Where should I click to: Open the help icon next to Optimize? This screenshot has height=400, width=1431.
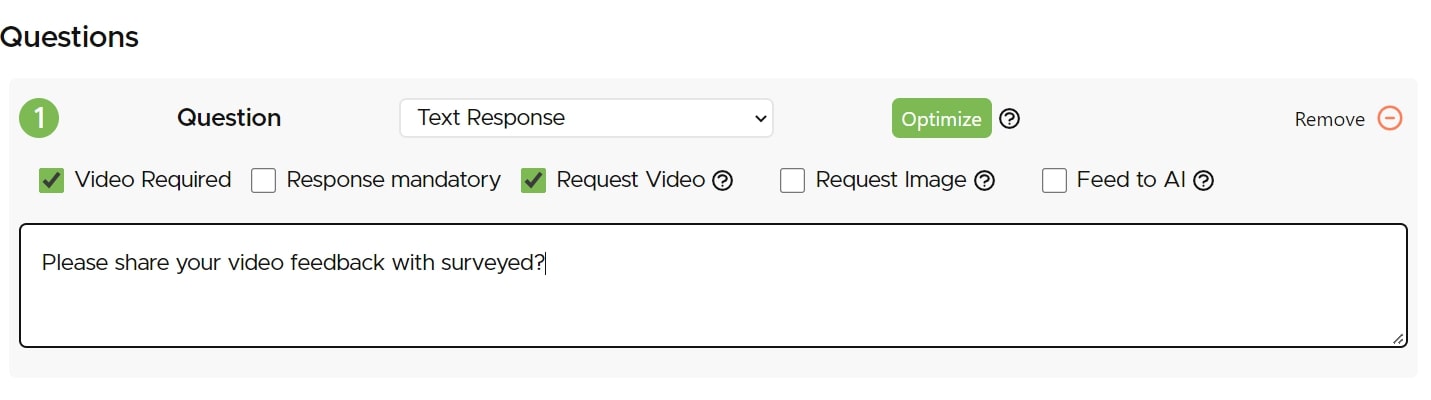(x=1010, y=119)
